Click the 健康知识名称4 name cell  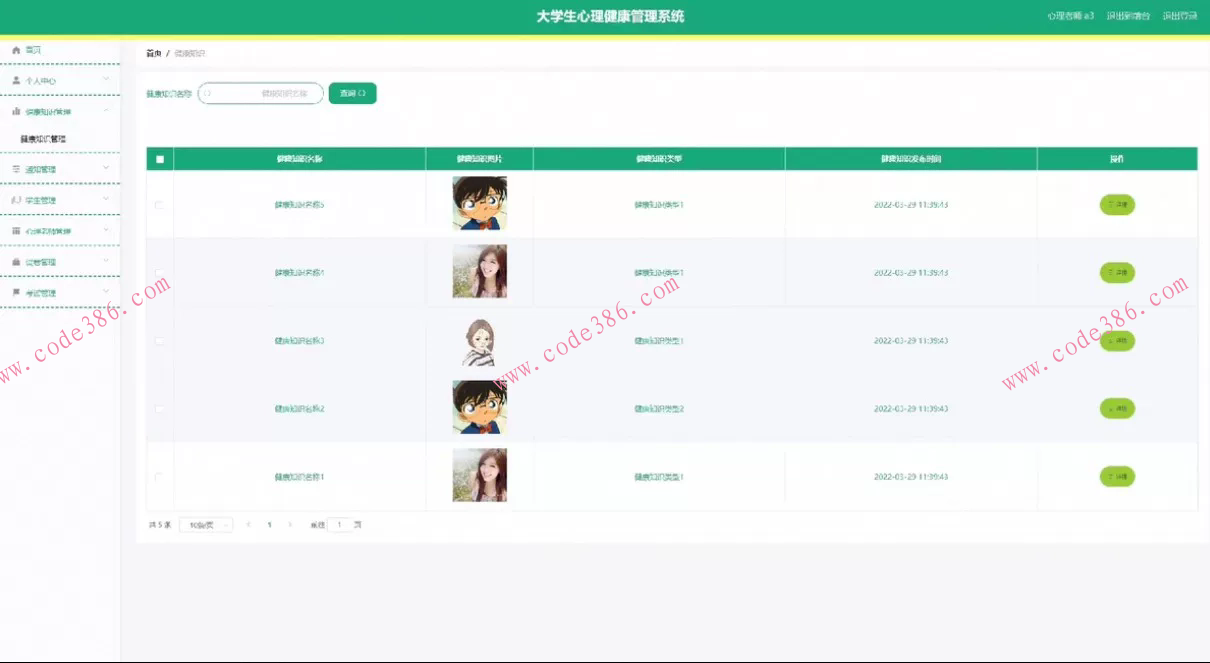pyautogui.click(x=299, y=272)
